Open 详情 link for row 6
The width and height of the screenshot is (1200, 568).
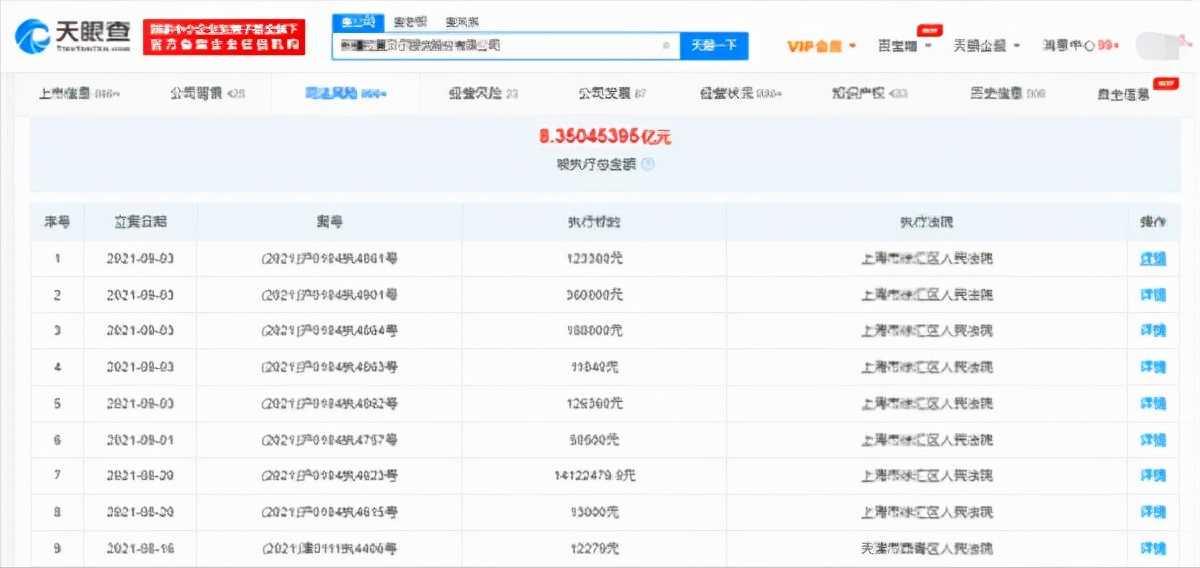tap(1153, 440)
